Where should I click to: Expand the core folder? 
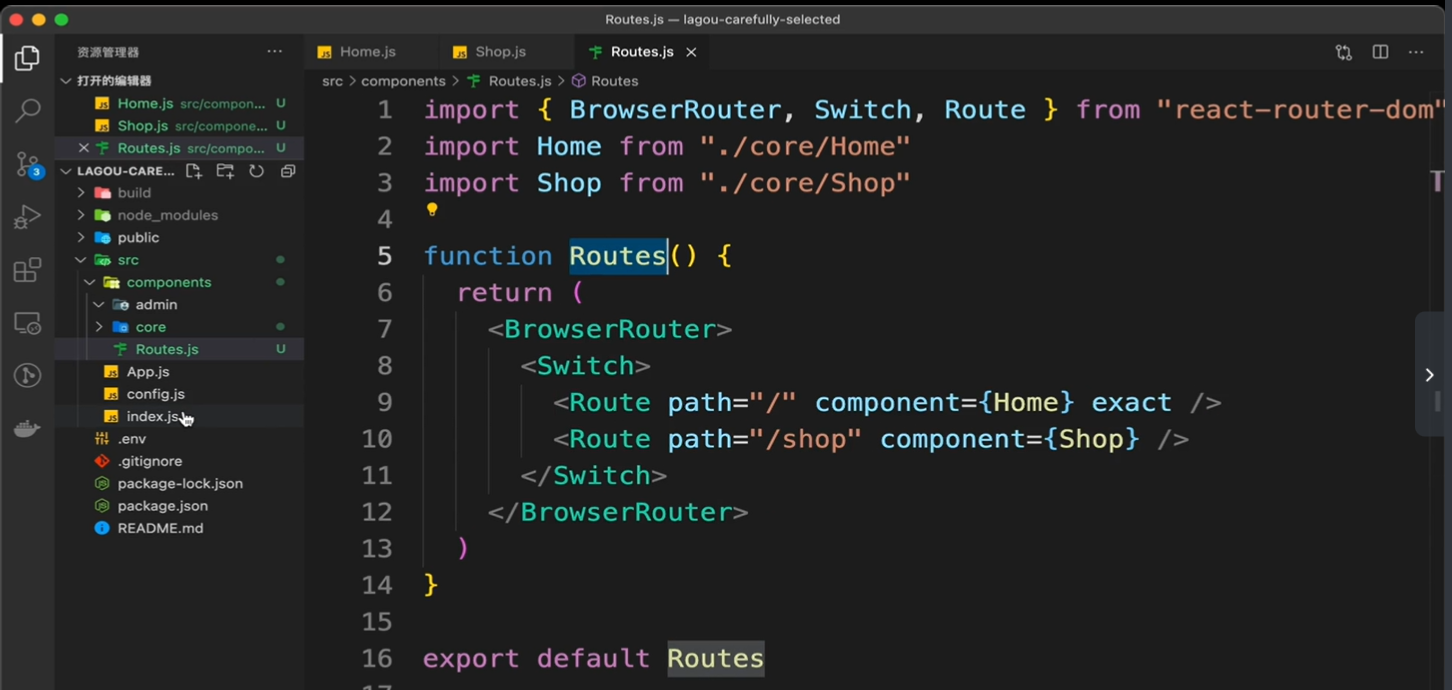[x=99, y=327]
